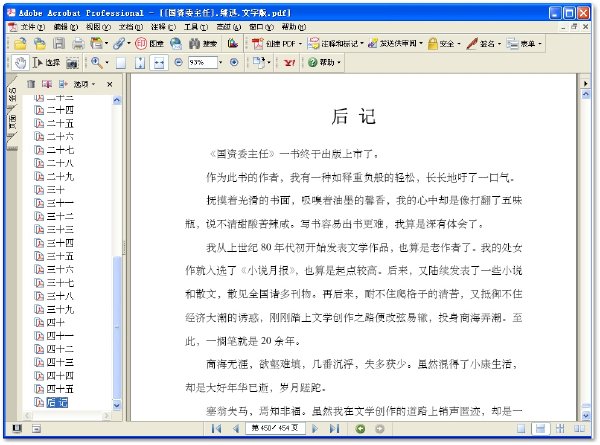Click the expand current bookmark icon
This screenshot has height=445, width=600.
[63, 84]
